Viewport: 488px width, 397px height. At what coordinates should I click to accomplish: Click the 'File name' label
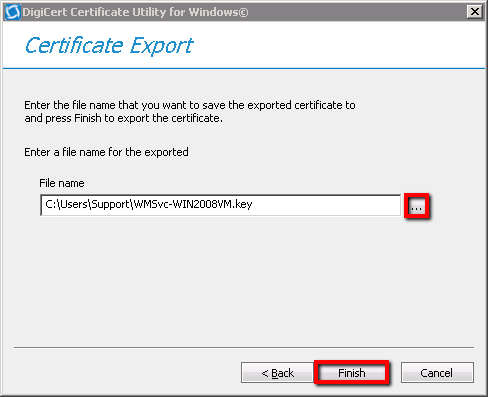pyautogui.click(x=62, y=183)
